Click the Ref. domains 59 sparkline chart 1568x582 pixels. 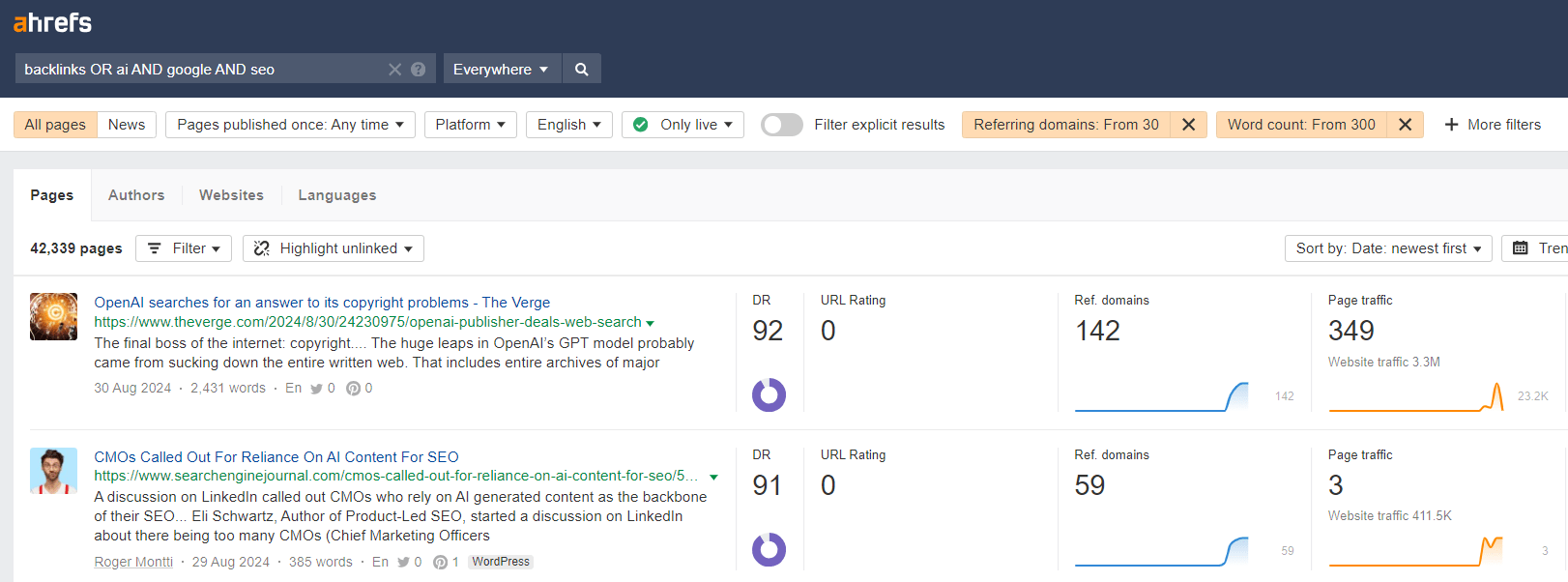(x=1162, y=551)
